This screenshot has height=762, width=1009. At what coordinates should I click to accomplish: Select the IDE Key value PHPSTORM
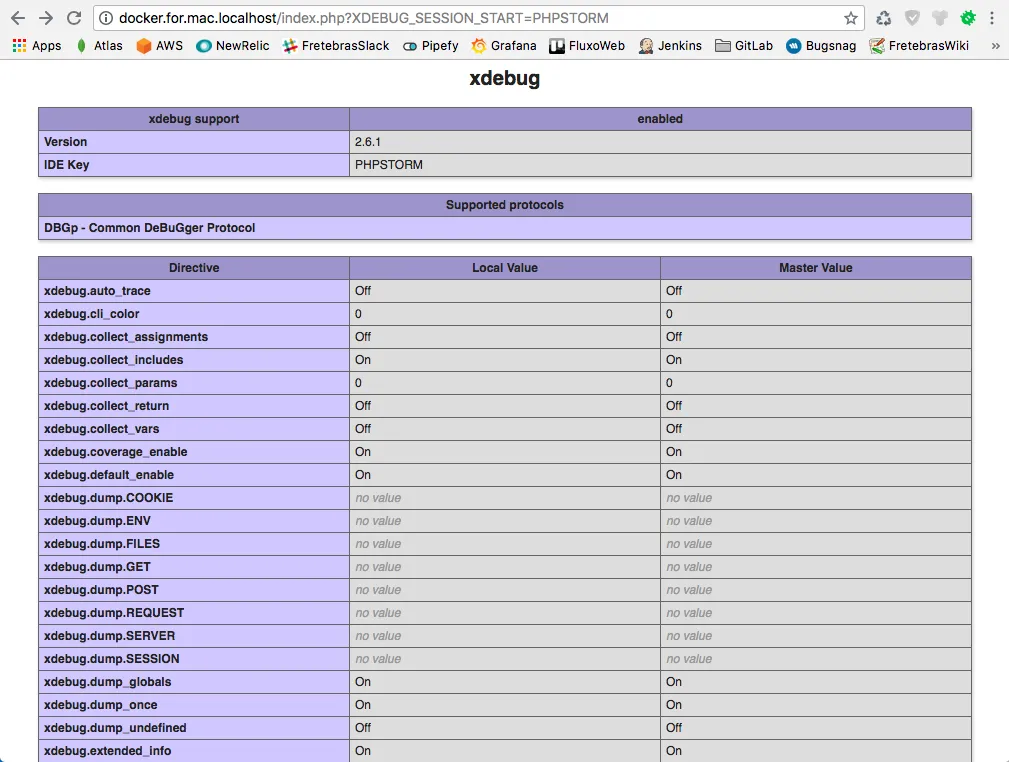point(389,165)
